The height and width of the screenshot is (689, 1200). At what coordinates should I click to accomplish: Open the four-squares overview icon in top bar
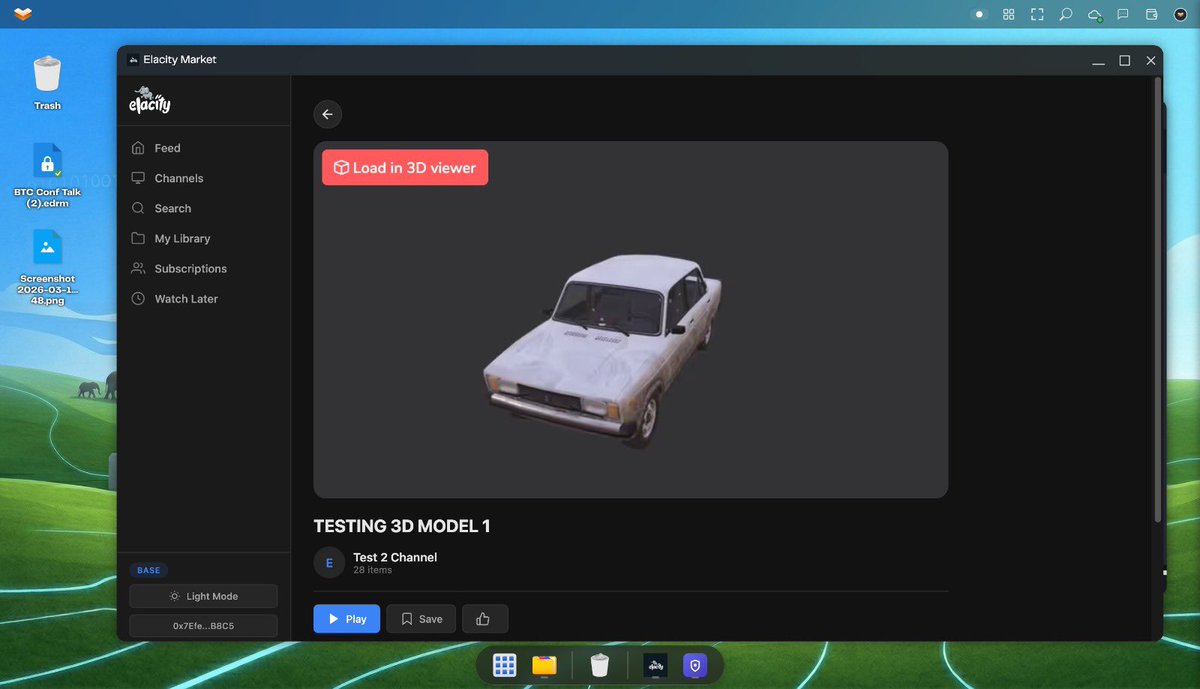[1009, 14]
